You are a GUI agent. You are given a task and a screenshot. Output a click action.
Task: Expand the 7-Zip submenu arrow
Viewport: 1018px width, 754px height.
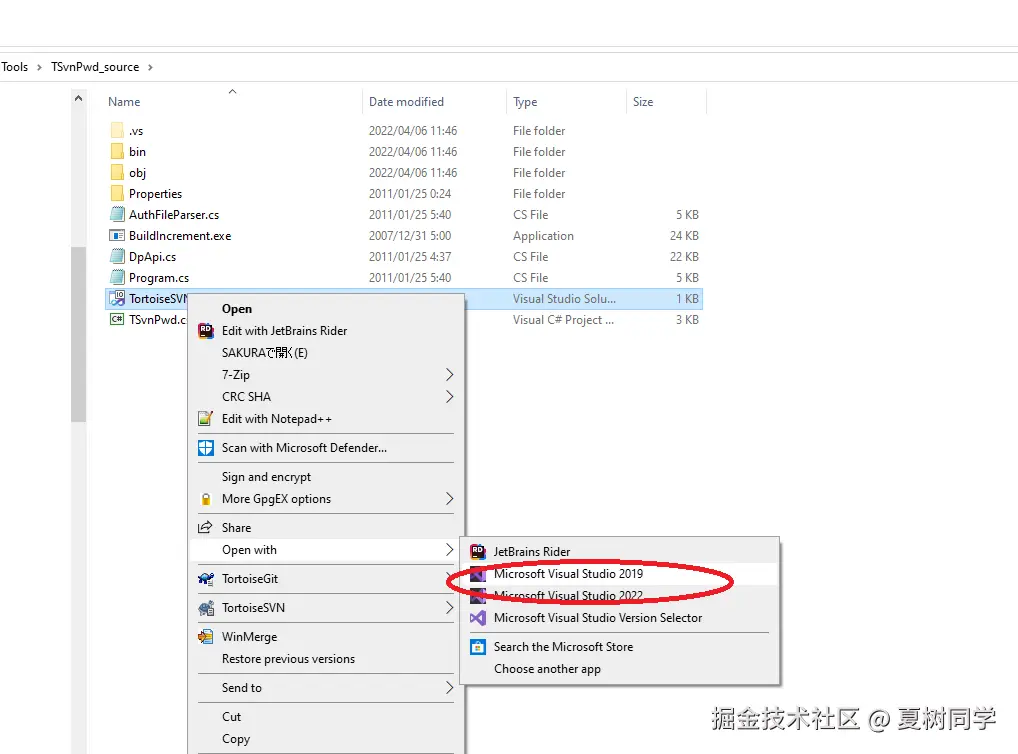tap(449, 375)
